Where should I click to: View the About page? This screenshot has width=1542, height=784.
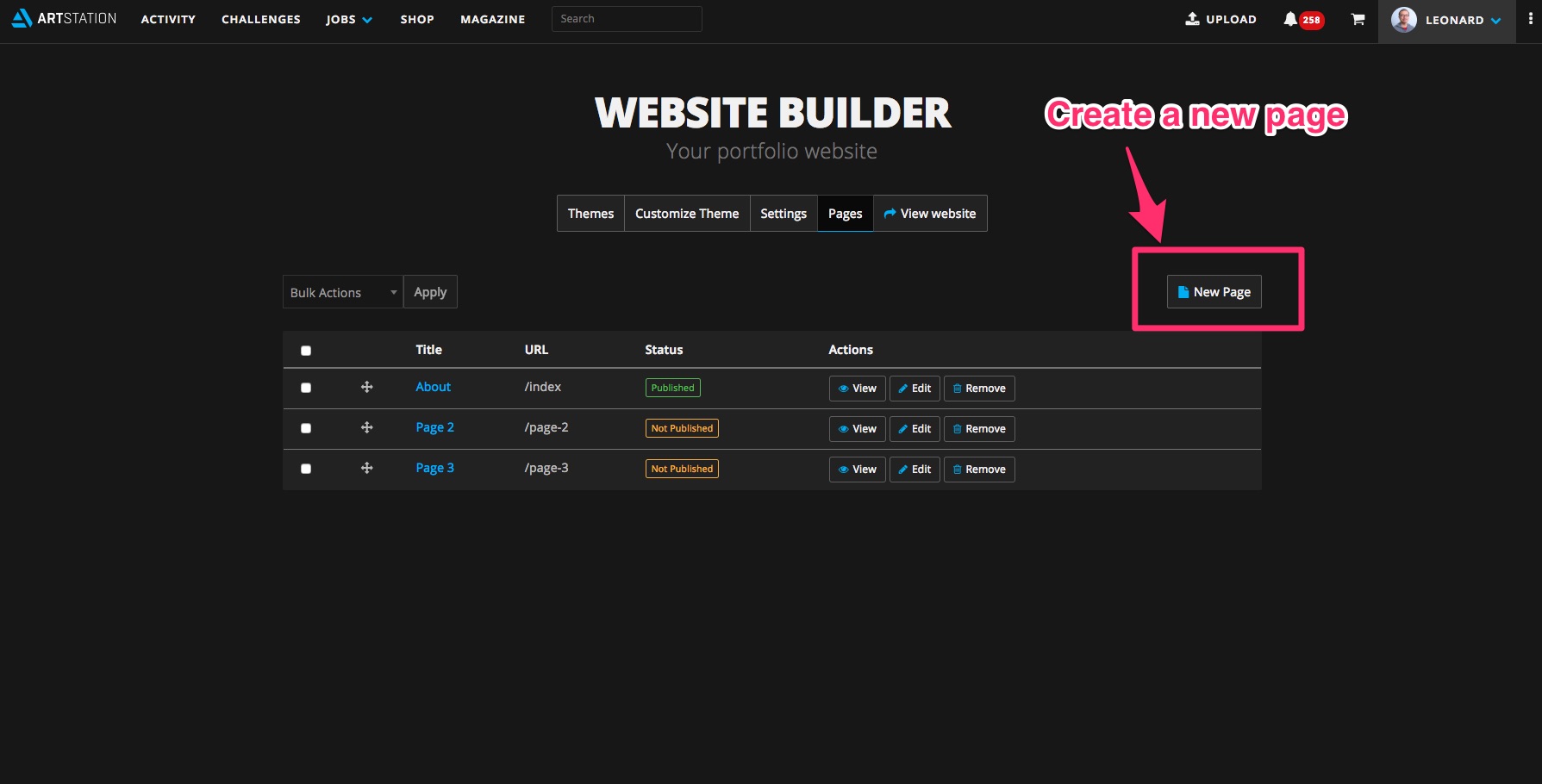pyautogui.click(x=858, y=389)
